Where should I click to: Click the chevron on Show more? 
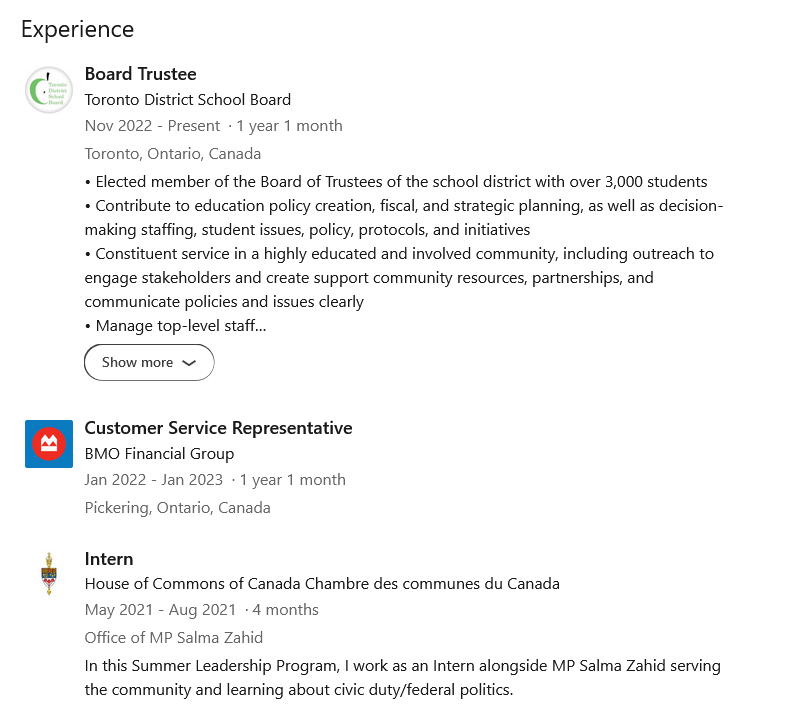pos(189,363)
